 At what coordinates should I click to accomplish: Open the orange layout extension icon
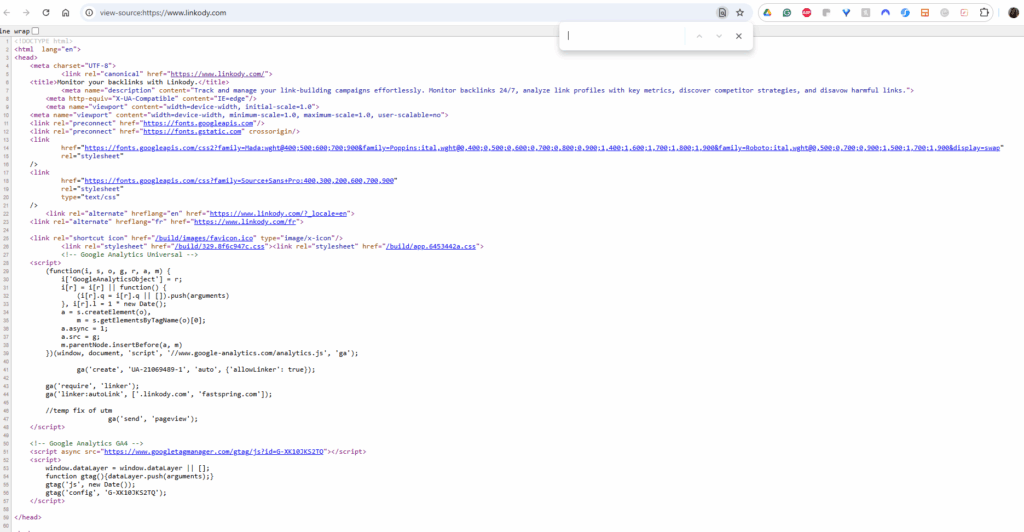point(925,12)
